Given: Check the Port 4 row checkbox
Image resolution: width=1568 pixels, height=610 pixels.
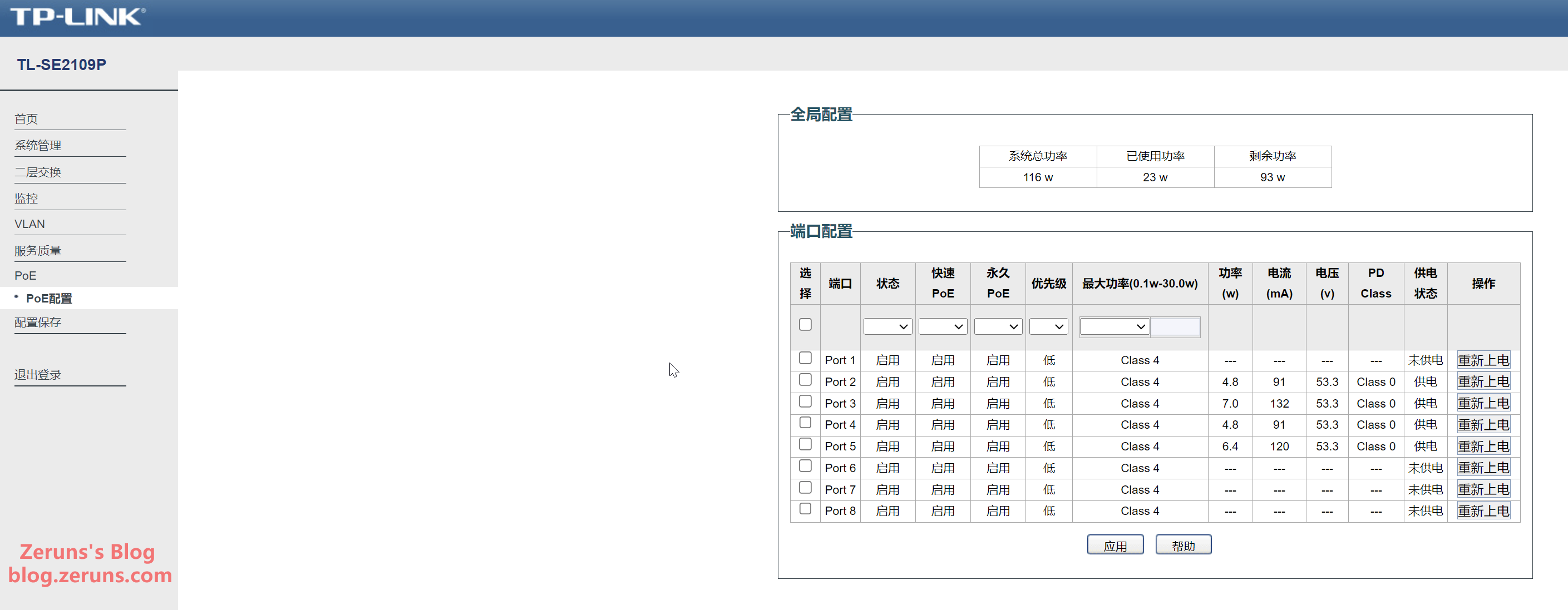Looking at the screenshot, I should pos(805,423).
